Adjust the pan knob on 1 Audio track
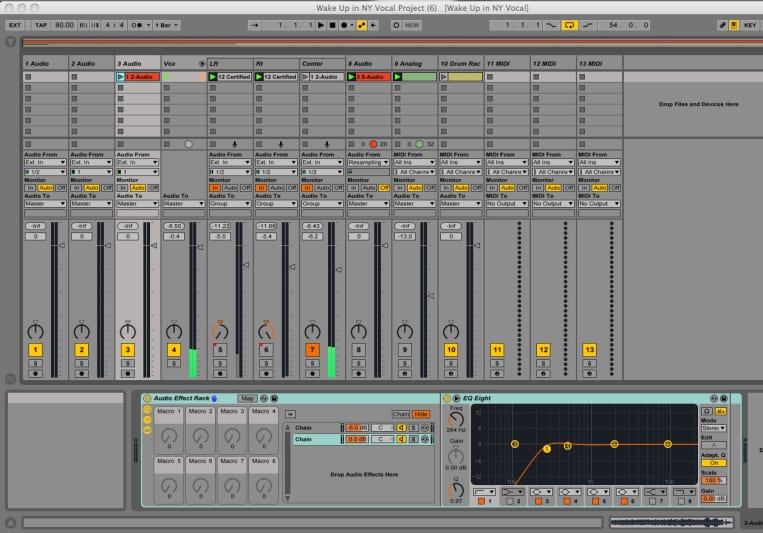 (x=36, y=331)
